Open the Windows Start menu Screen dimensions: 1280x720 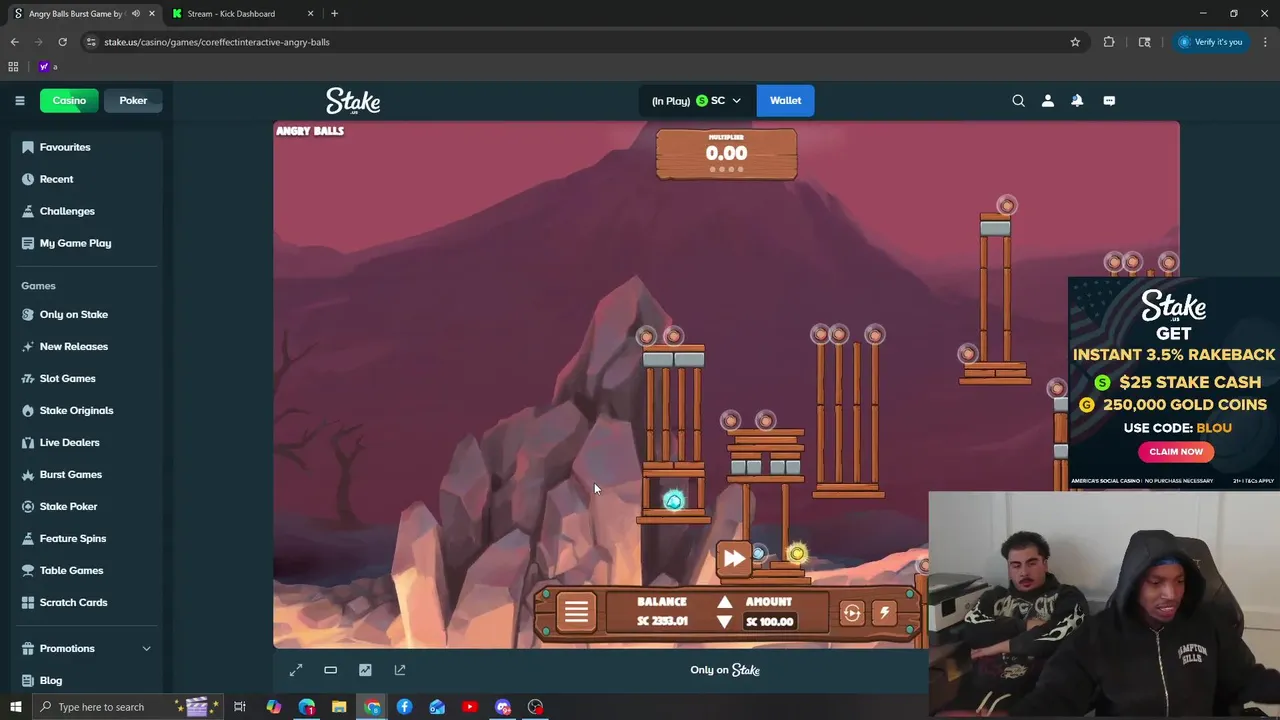pos(15,707)
